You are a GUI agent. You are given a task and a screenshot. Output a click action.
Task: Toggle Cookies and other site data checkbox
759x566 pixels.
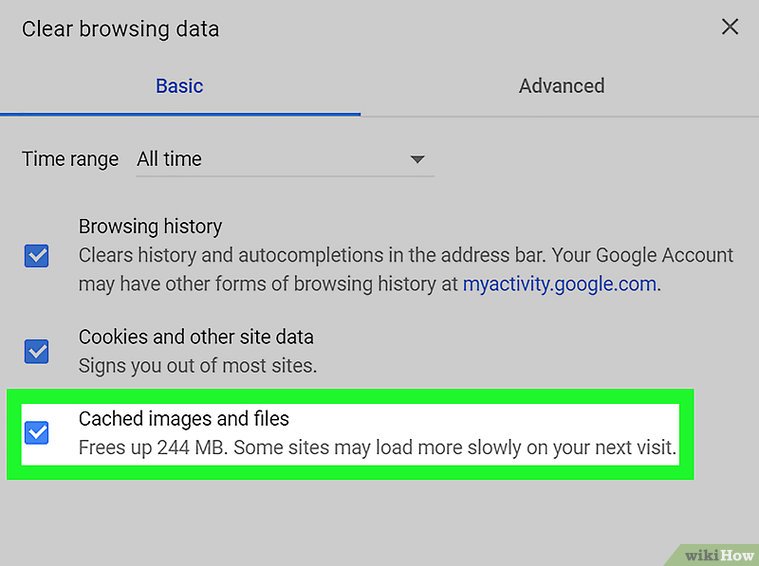(37, 351)
